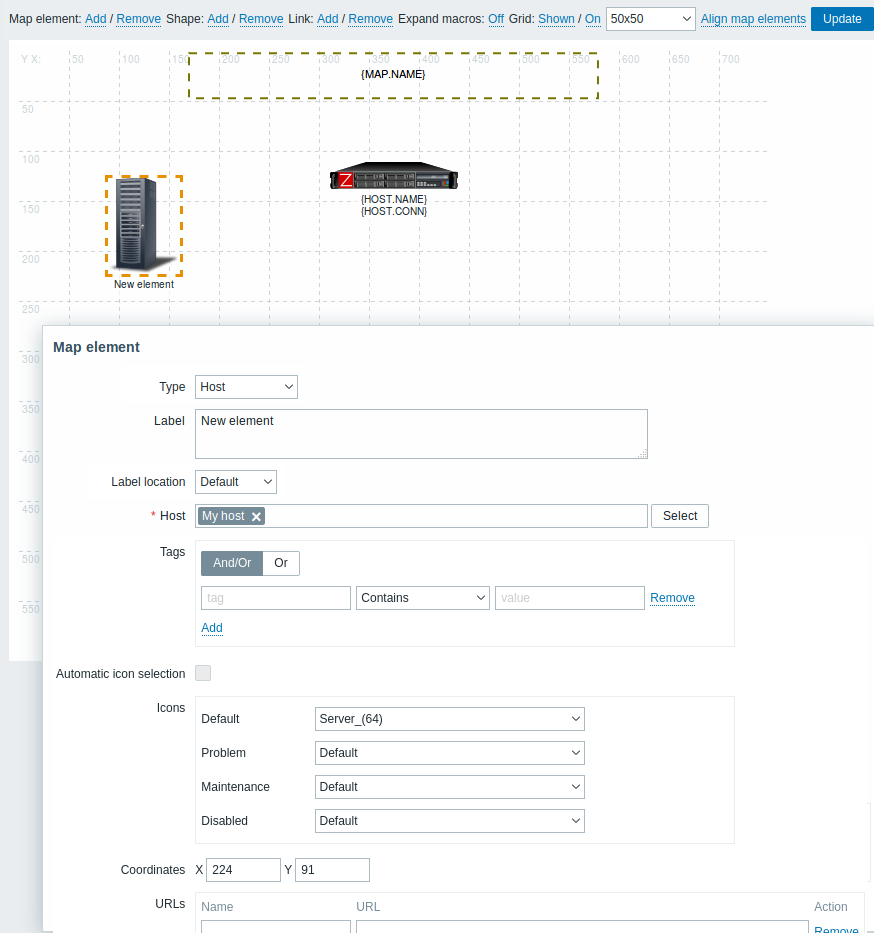Viewport: 874px width, 933px height.
Task: Click Add link for Shape
Action: tap(218, 19)
